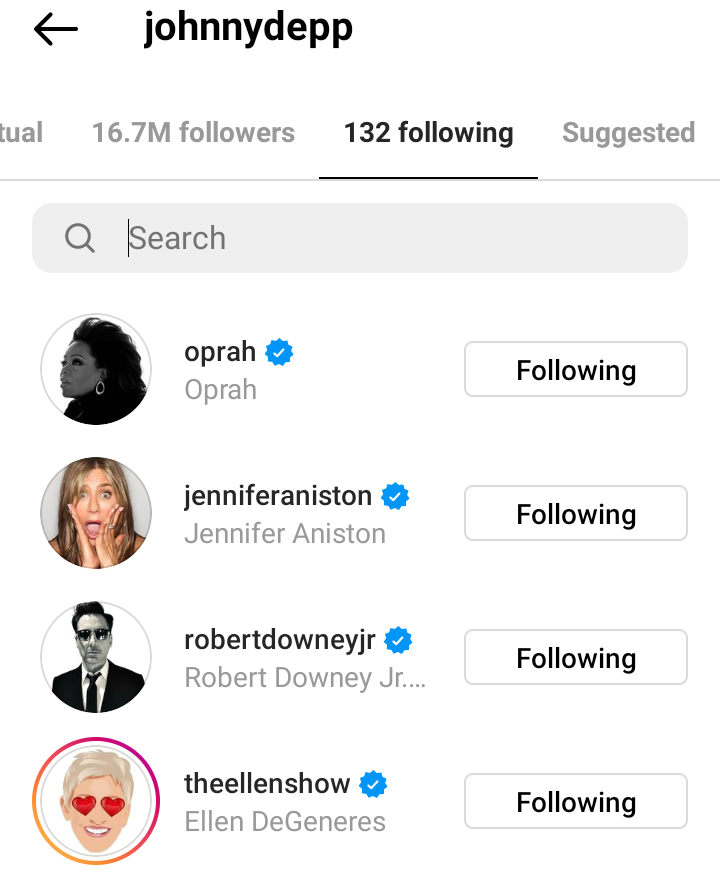Open Jennifer Aniston's profile picture
The image size is (720, 872).
pyautogui.click(x=96, y=514)
